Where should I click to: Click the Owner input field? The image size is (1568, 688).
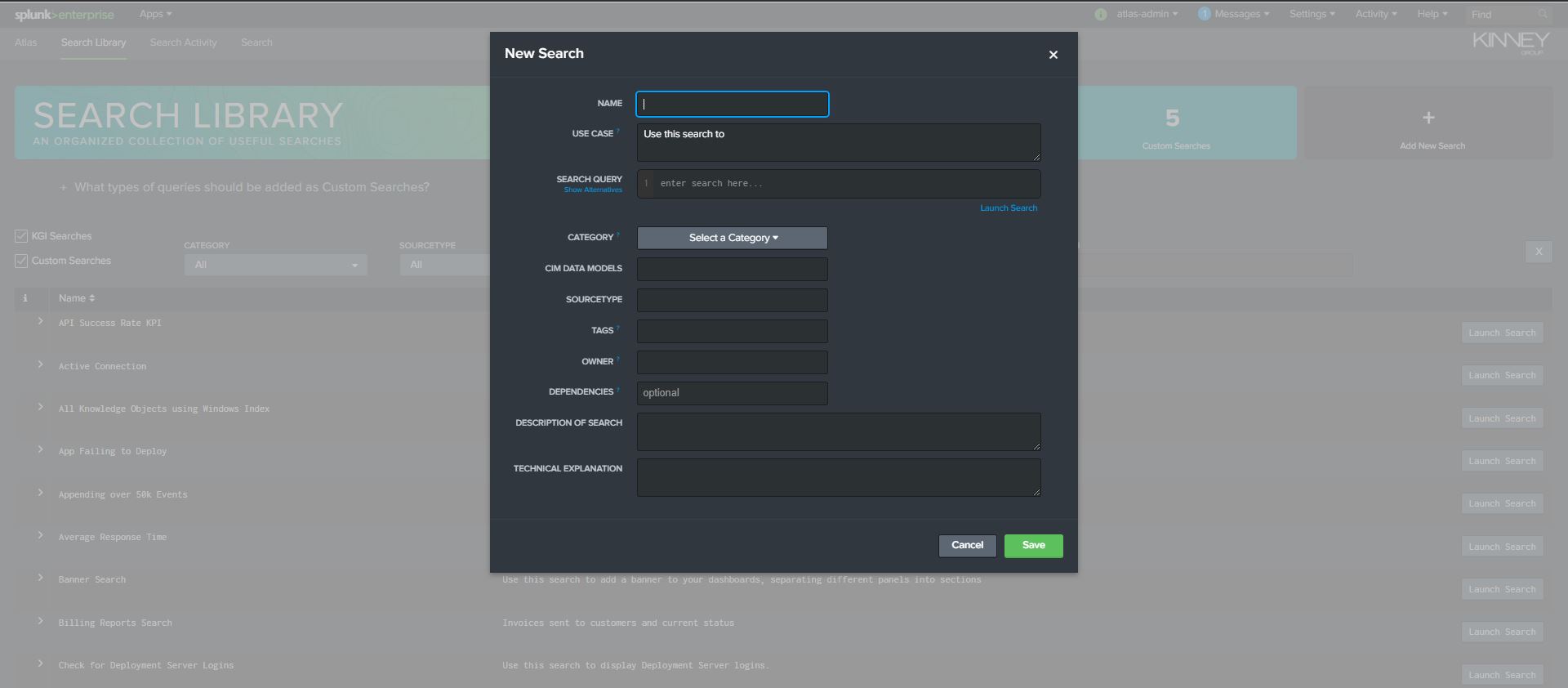coord(733,362)
